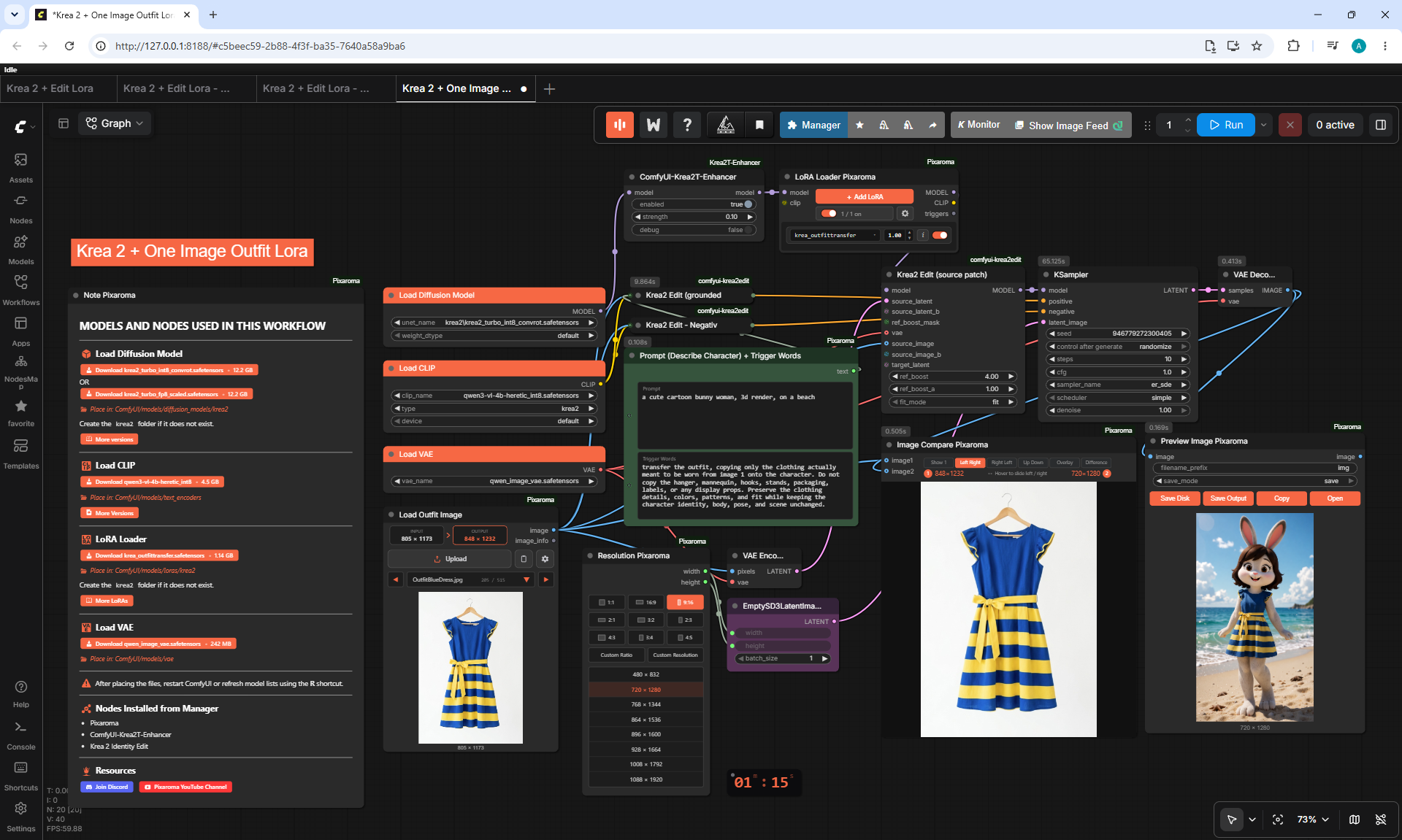
Task: Switch to the first Krea 2 + Edit Lora tab
Action: [x=50, y=88]
